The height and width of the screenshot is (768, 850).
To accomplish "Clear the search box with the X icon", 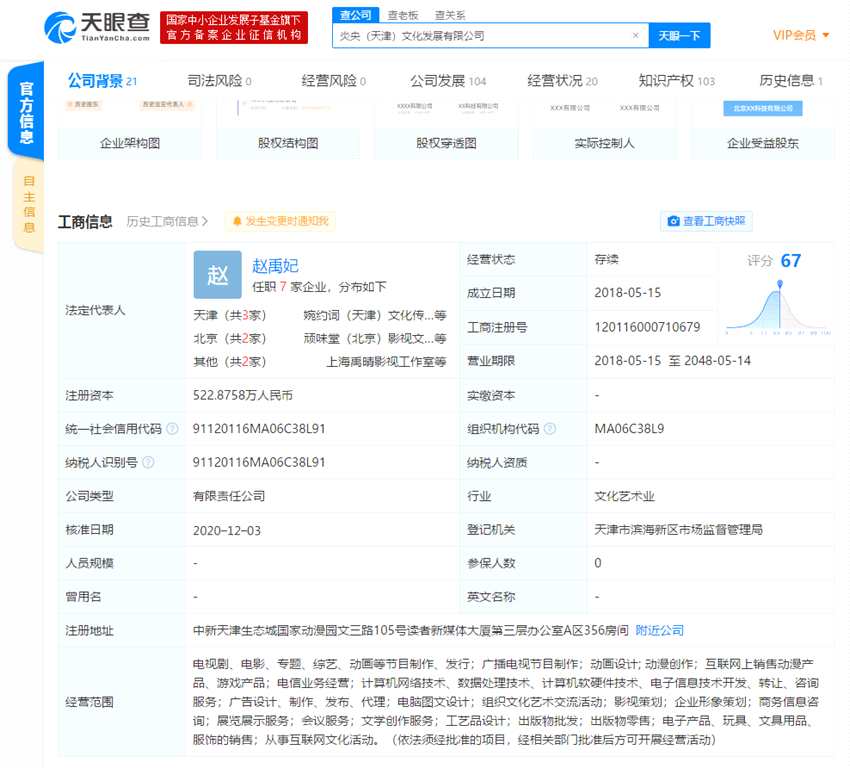I will coord(635,36).
